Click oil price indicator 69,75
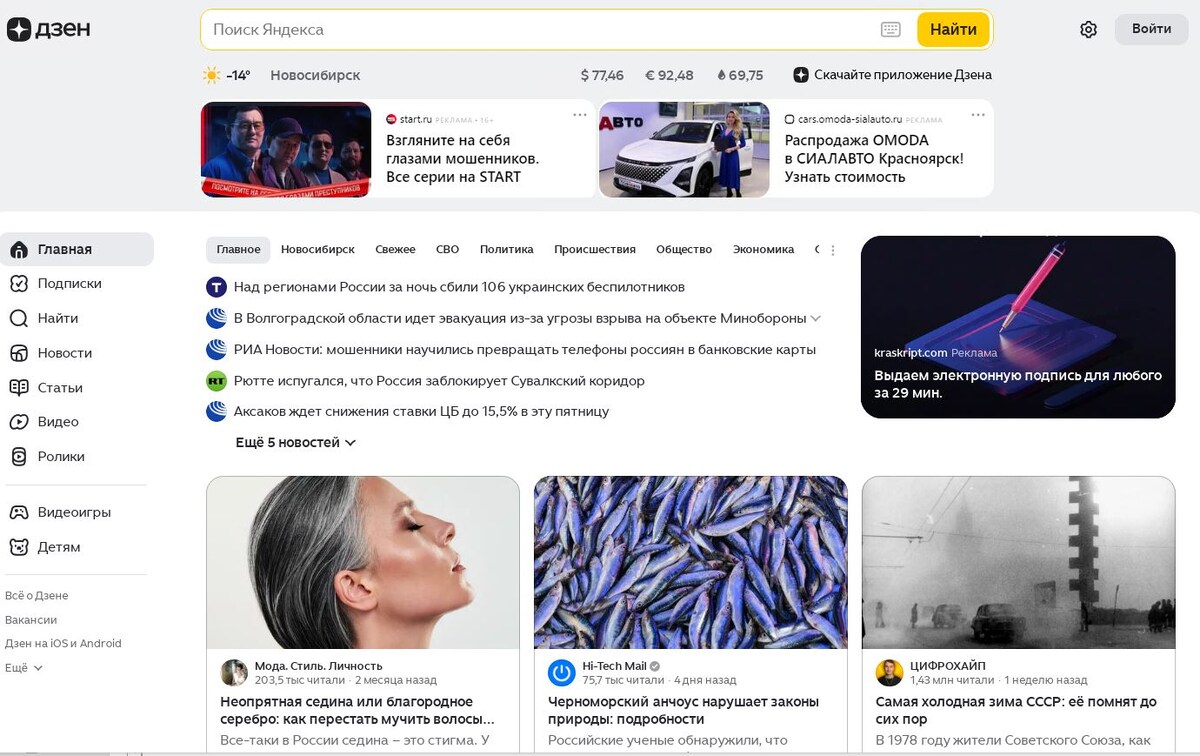 coord(741,75)
